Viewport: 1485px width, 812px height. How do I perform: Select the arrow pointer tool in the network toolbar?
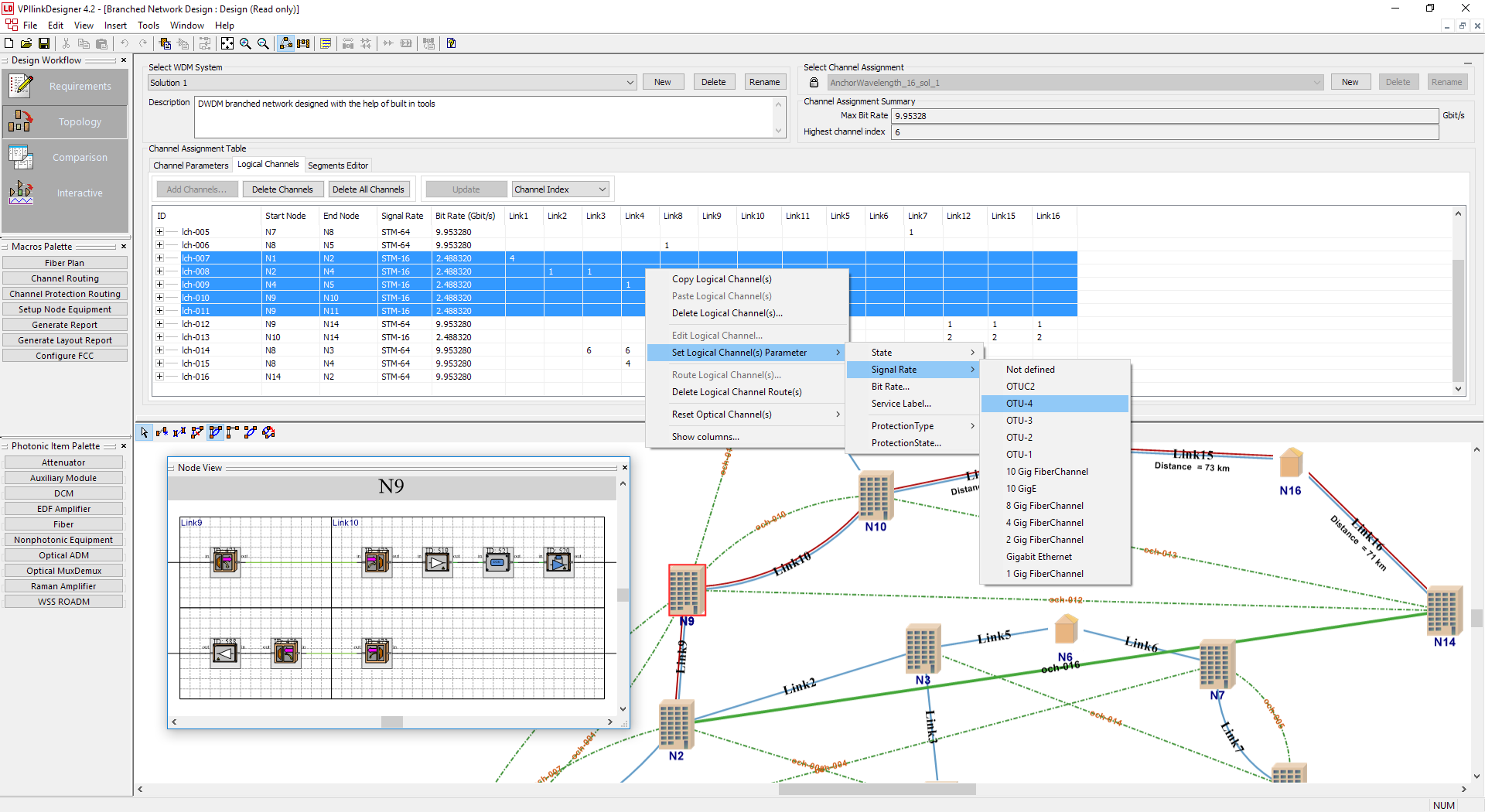click(x=144, y=432)
